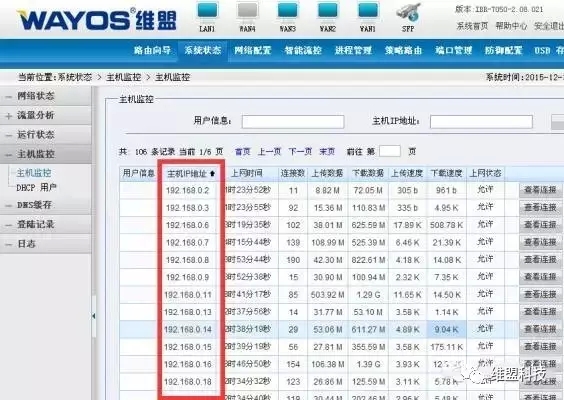
Task: Focus the 用户信息 search field
Action: click(293, 122)
